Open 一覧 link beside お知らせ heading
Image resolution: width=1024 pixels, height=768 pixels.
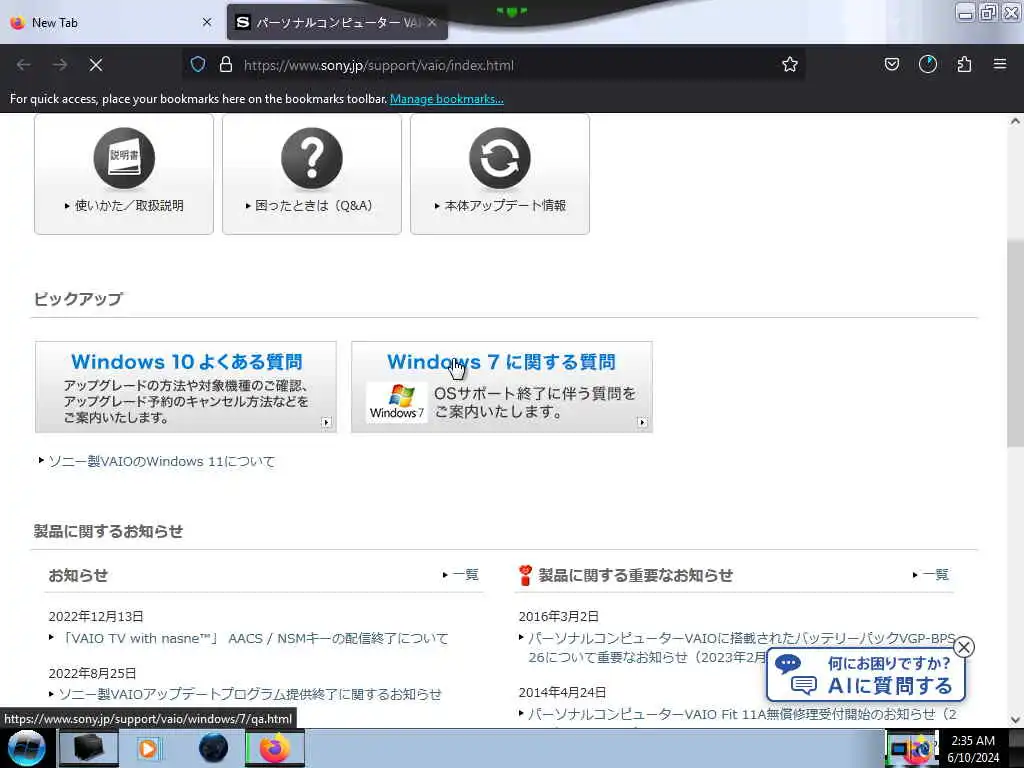coord(465,575)
